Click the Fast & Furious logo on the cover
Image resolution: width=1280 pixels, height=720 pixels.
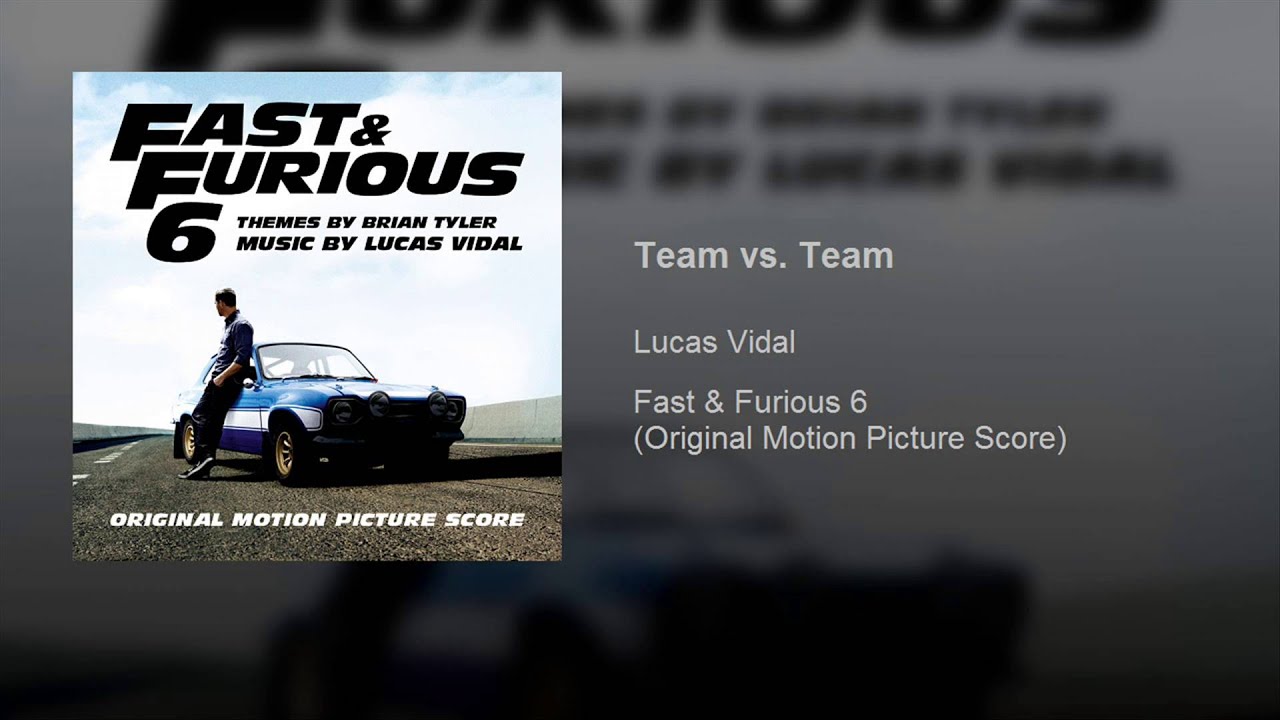318,160
